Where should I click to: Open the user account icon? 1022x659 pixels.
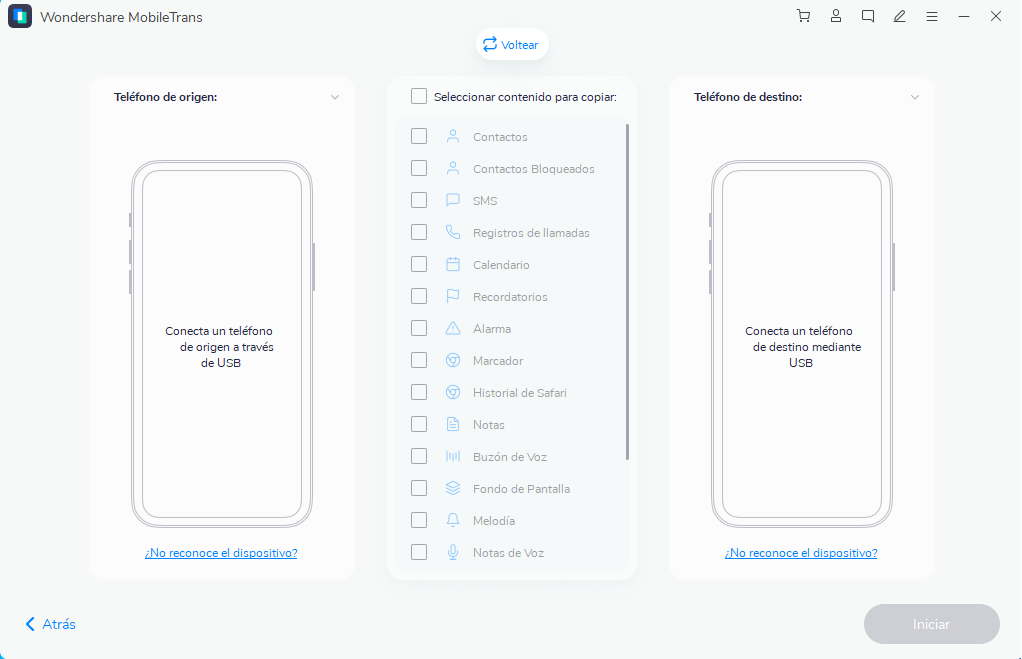click(x=836, y=16)
